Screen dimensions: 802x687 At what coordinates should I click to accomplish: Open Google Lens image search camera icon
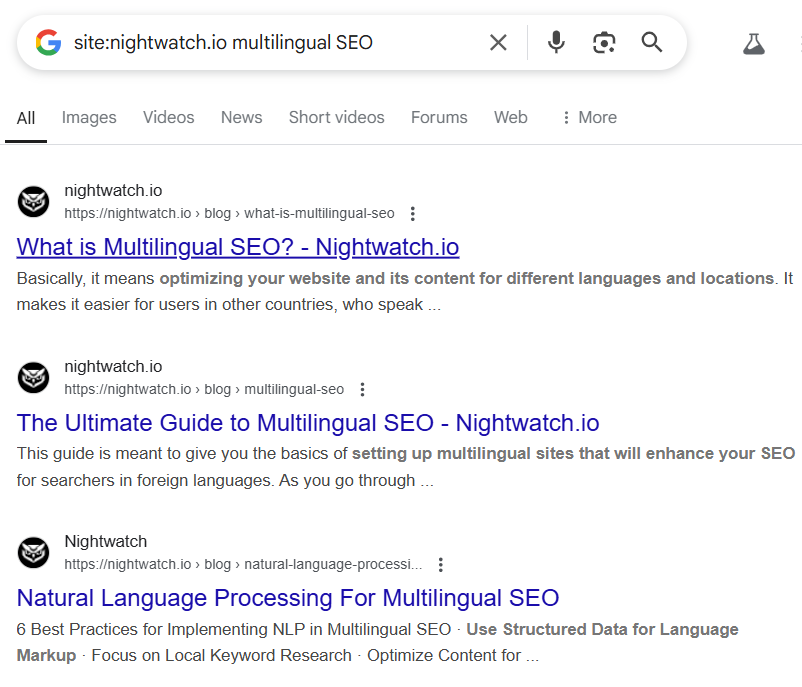pos(604,42)
